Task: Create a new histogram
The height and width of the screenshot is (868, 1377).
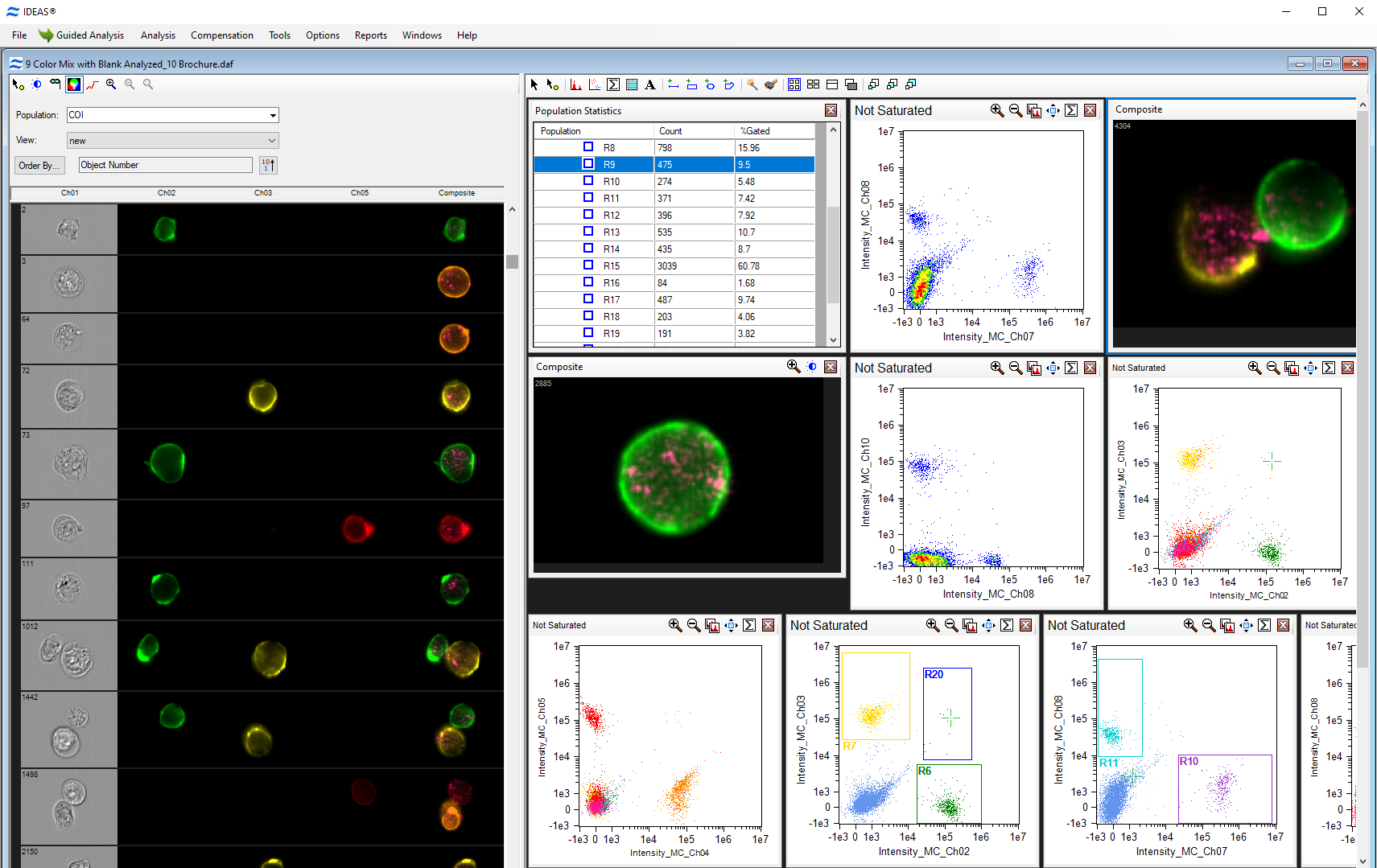Action: click(x=576, y=84)
